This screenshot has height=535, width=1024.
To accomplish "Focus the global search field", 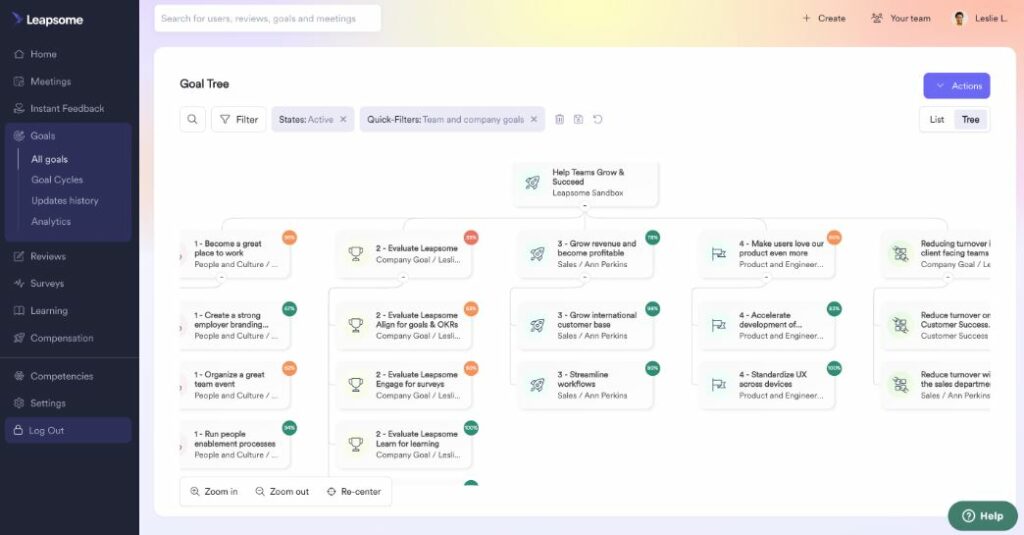I will click(267, 18).
